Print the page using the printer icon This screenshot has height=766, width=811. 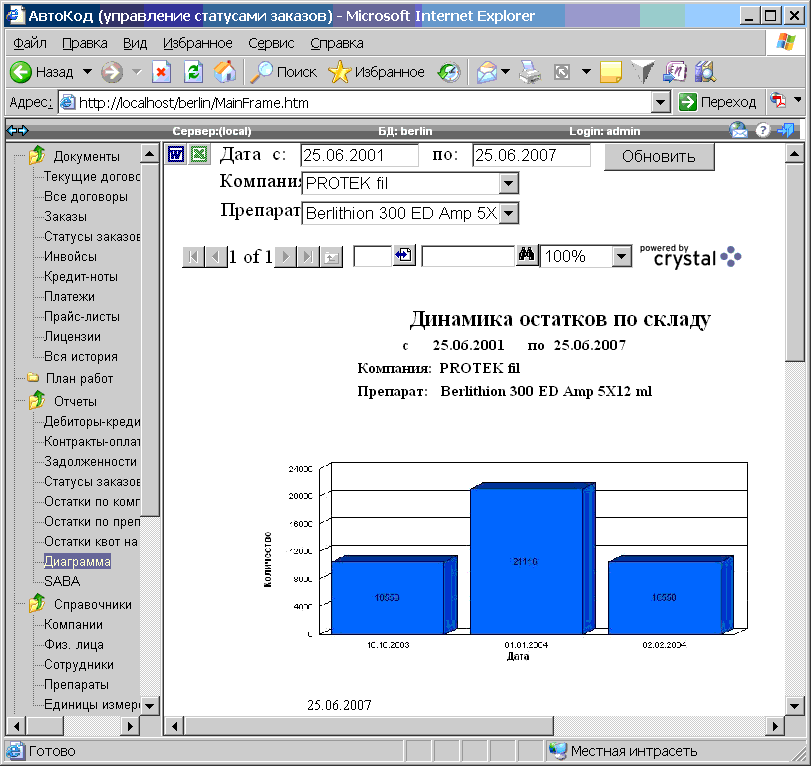pos(530,72)
